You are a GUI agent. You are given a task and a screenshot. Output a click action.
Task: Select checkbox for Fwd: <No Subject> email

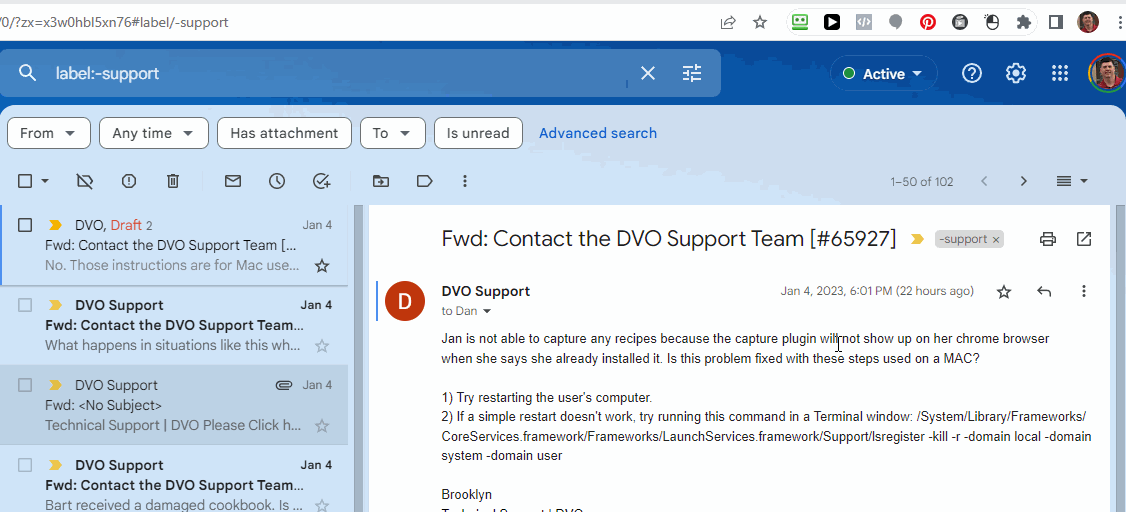coord(25,385)
